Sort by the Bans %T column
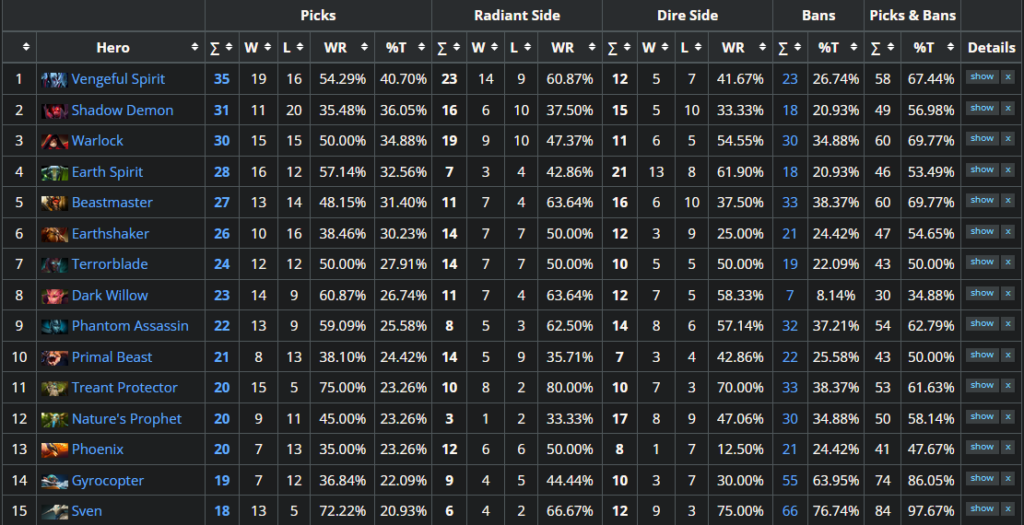This screenshot has width=1024, height=525. tap(828, 47)
